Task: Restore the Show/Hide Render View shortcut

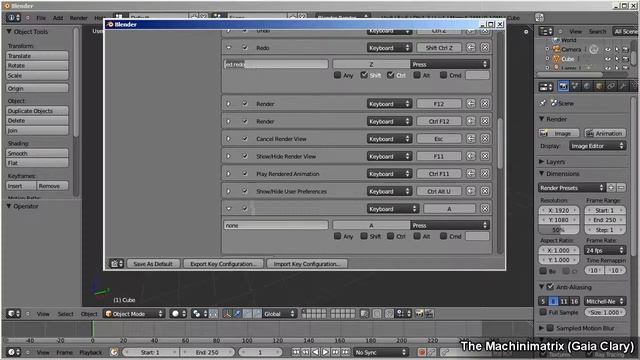Action: click(x=471, y=156)
